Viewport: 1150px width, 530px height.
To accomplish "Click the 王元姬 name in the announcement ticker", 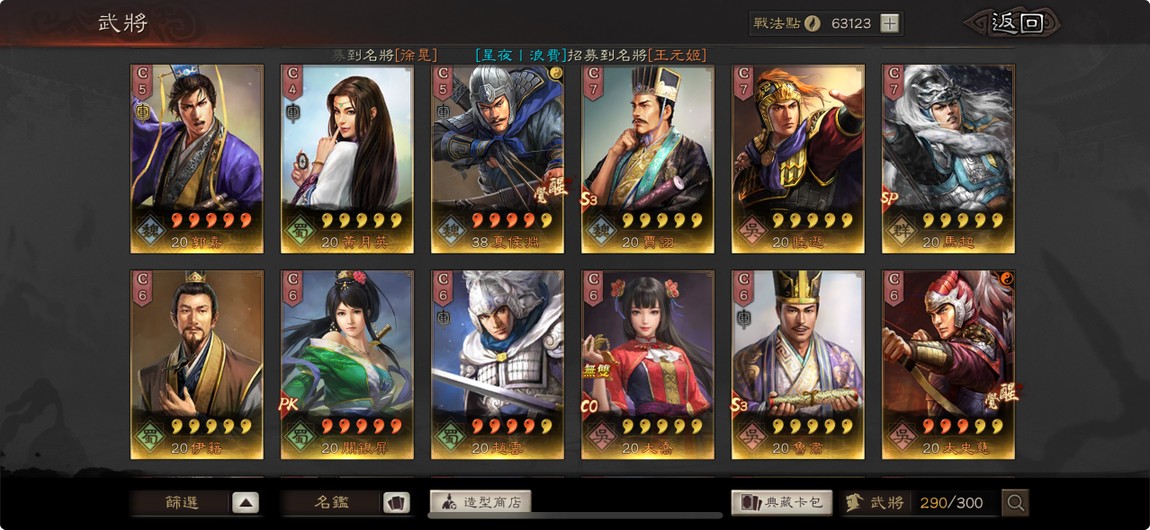I will (x=684, y=55).
